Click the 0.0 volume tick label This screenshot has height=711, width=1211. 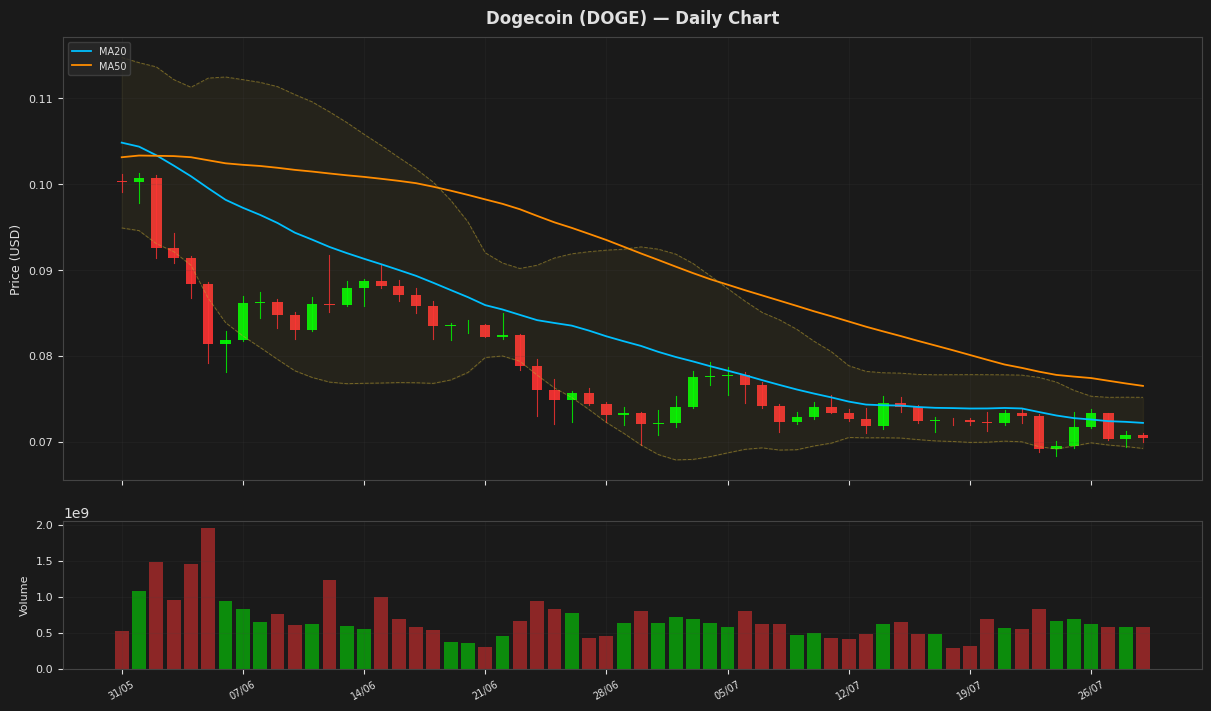(45, 670)
